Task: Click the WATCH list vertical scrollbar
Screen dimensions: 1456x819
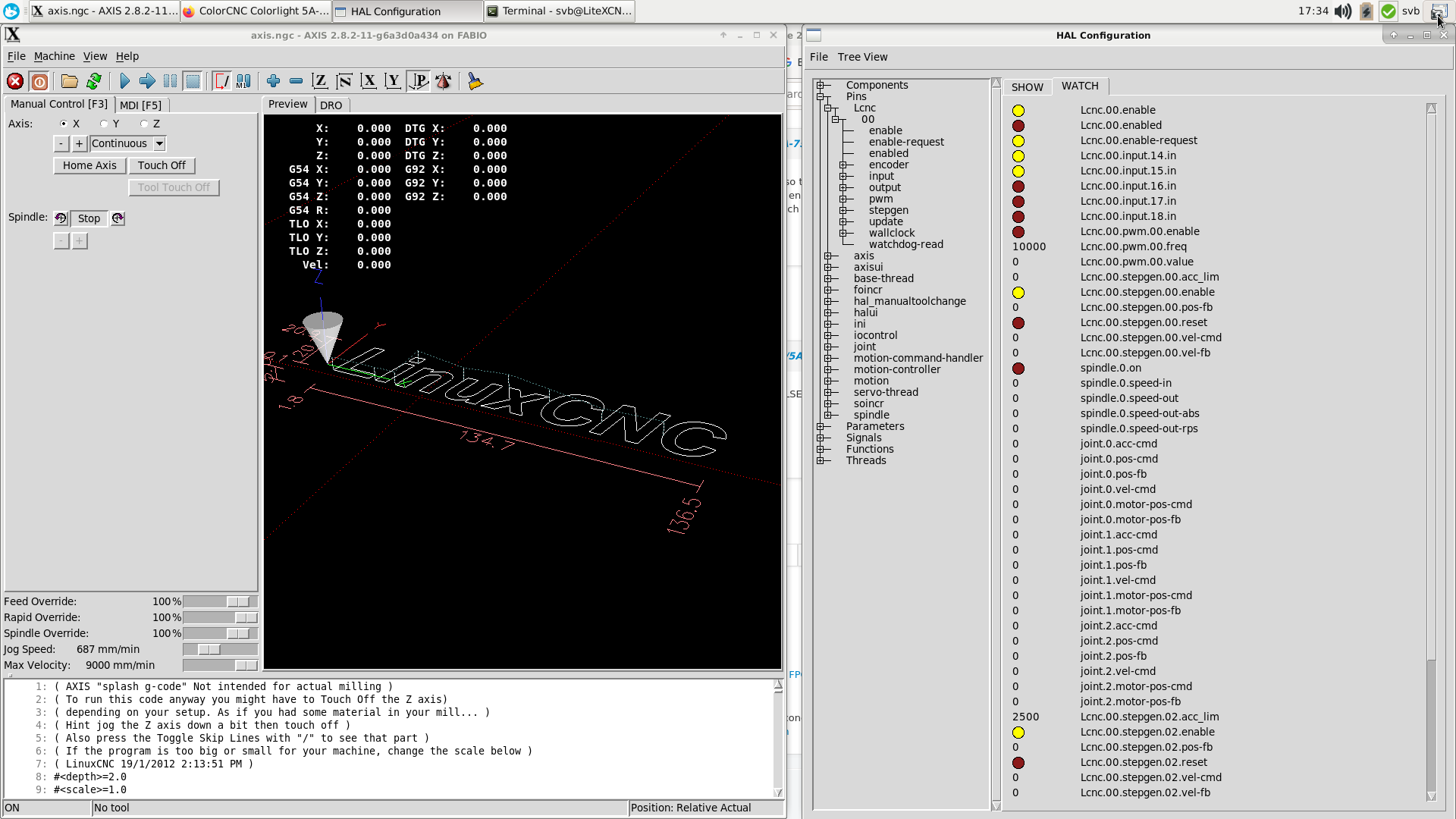Action: [1431, 453]
